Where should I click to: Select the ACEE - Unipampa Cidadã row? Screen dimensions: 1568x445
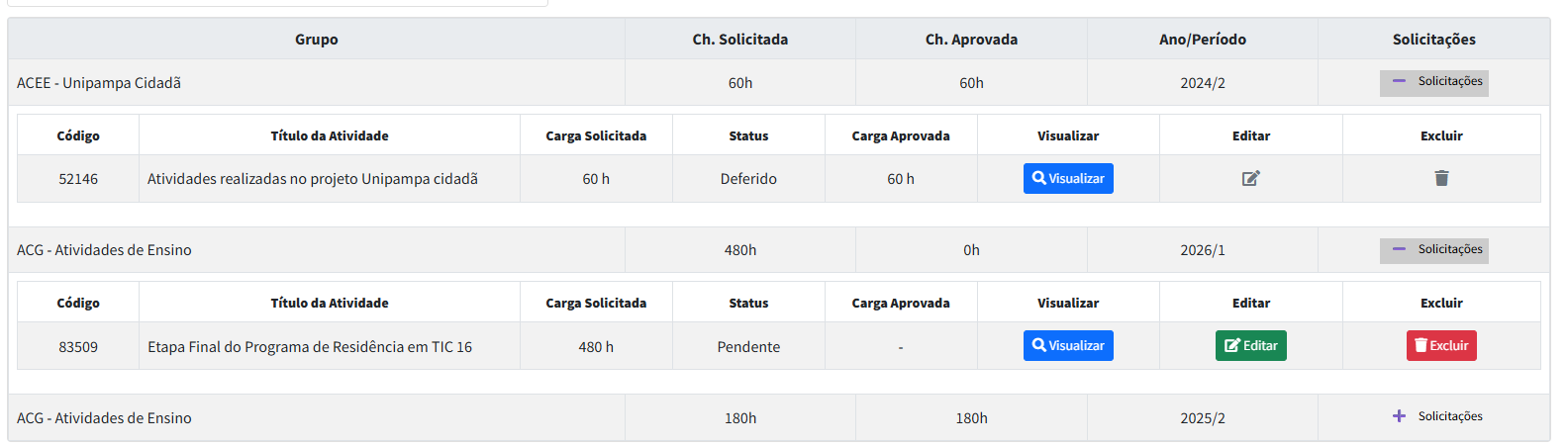point(779,83)
